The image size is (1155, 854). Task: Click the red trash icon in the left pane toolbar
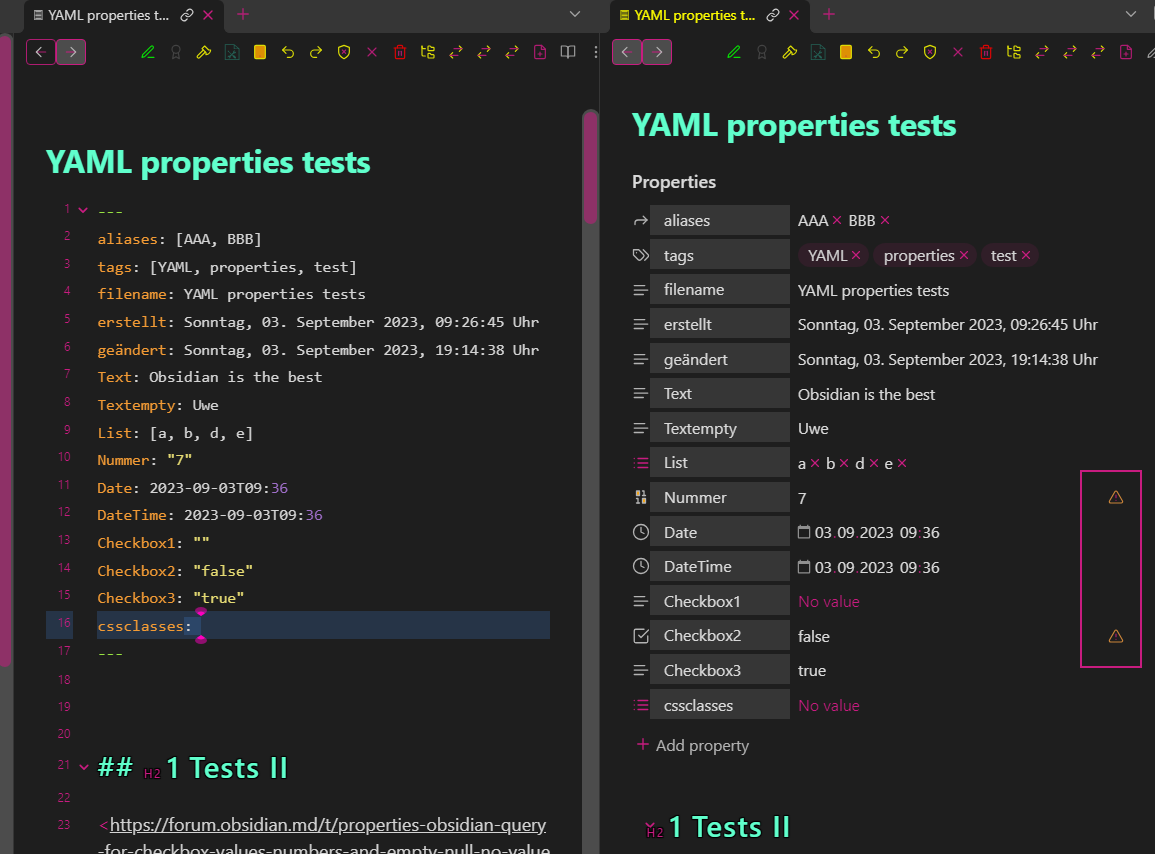pos(400,52)
